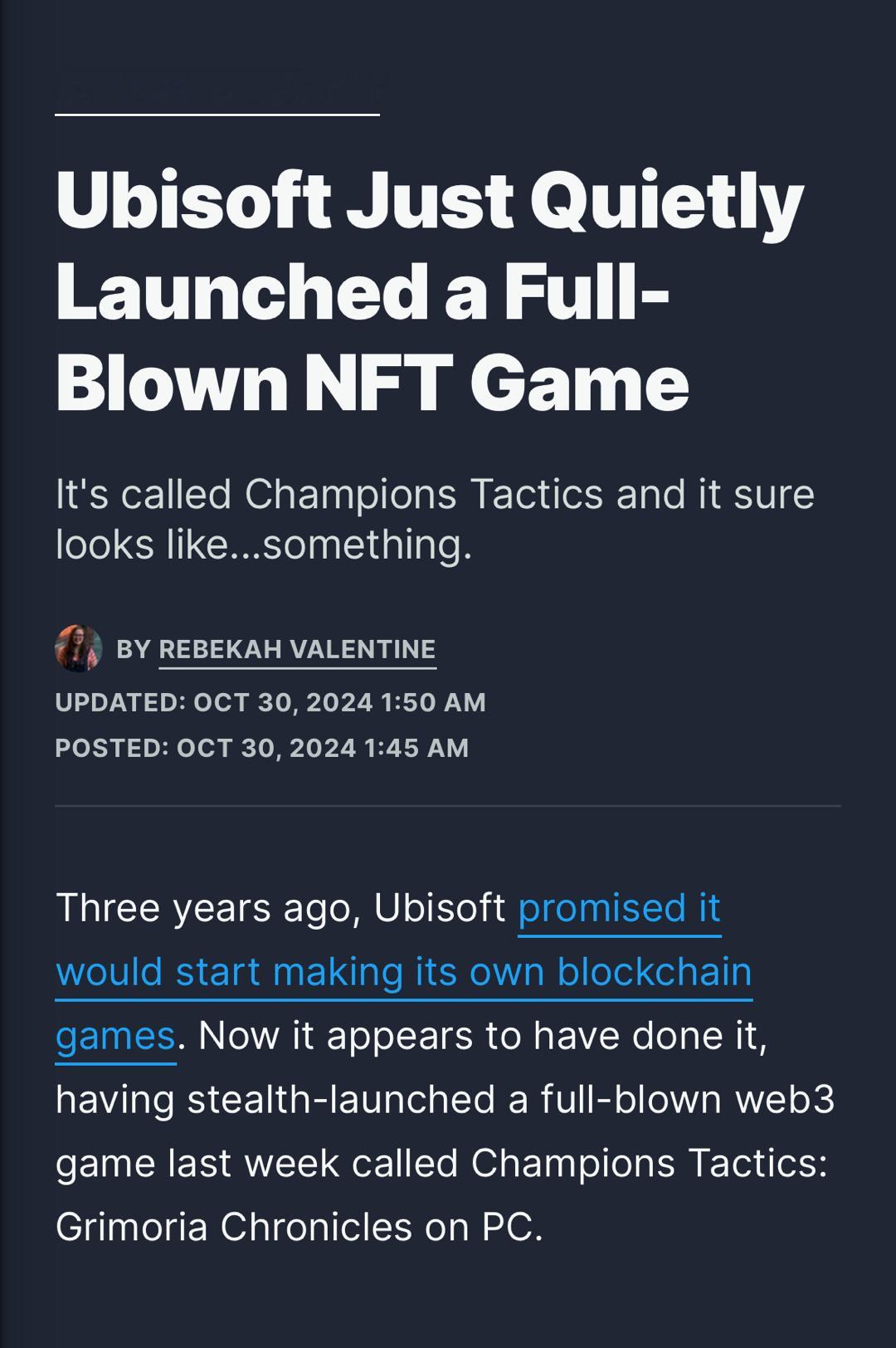Follow the "promised it" hyperlink text
896x1348 pixels.
[x=619, y=907]
